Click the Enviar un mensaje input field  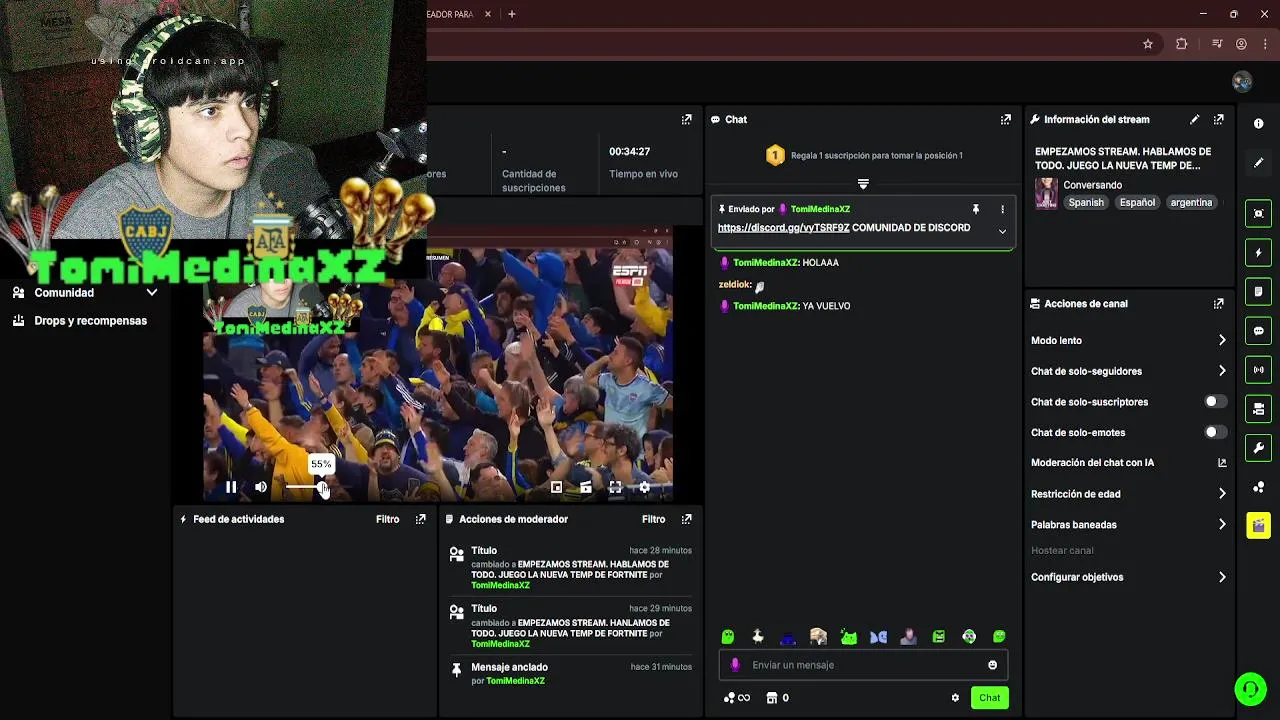coord(863,665)
